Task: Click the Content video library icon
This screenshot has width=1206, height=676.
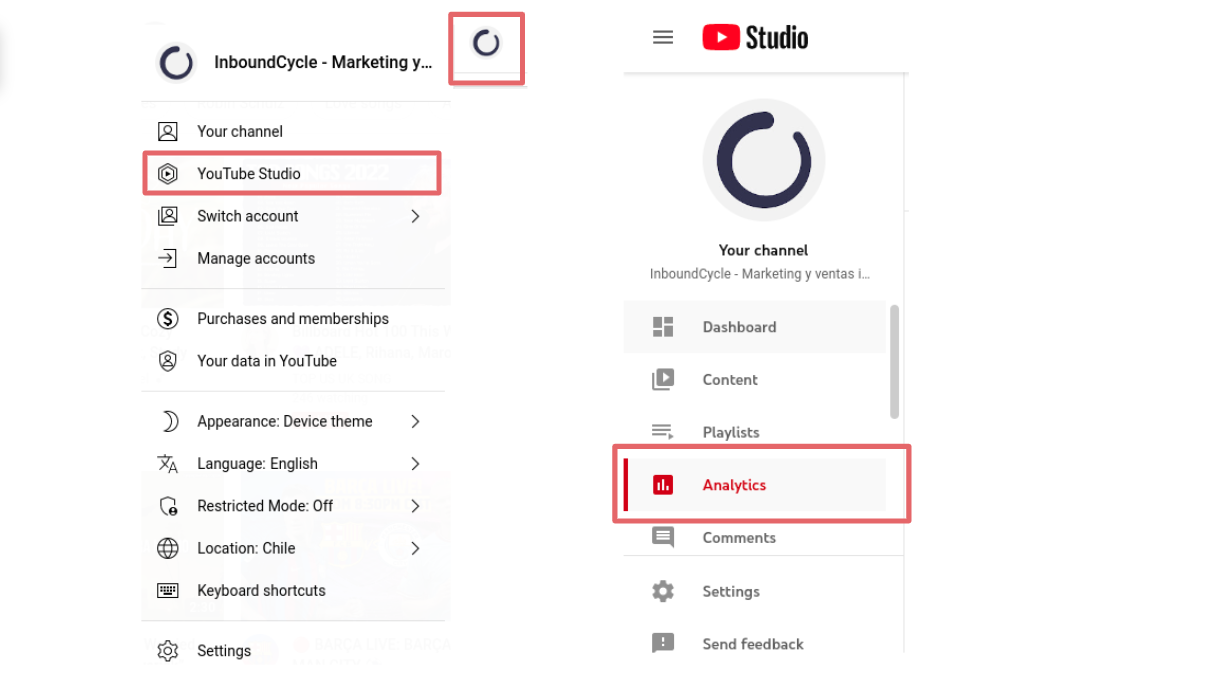Action: pos(663,380)
